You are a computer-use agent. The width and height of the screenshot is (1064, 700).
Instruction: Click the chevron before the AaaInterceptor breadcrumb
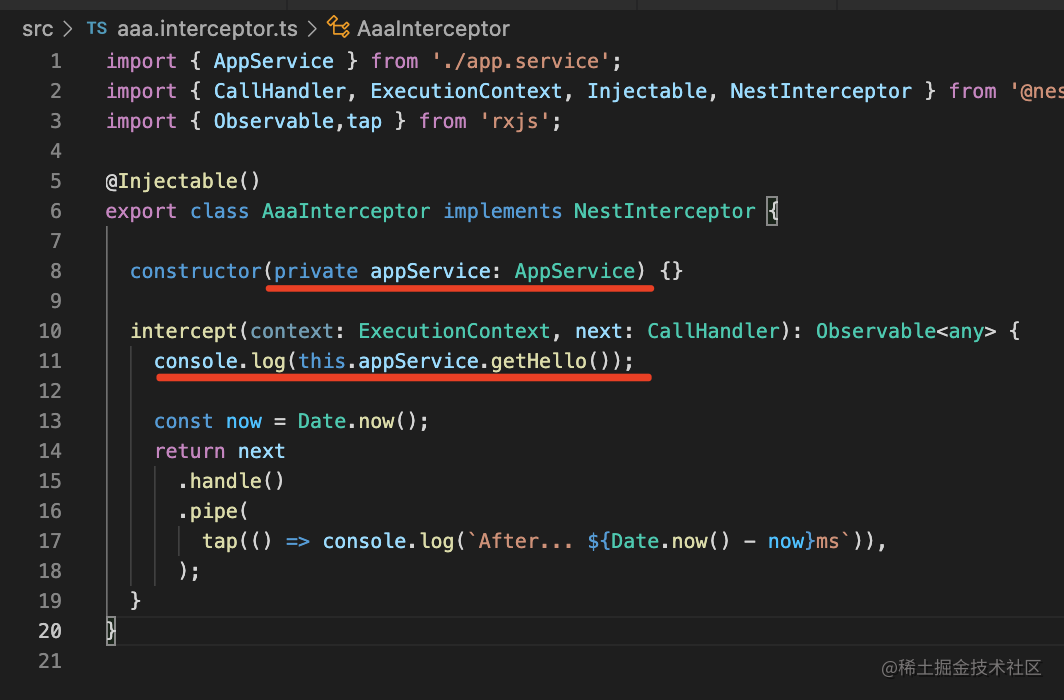click(313, 29)
